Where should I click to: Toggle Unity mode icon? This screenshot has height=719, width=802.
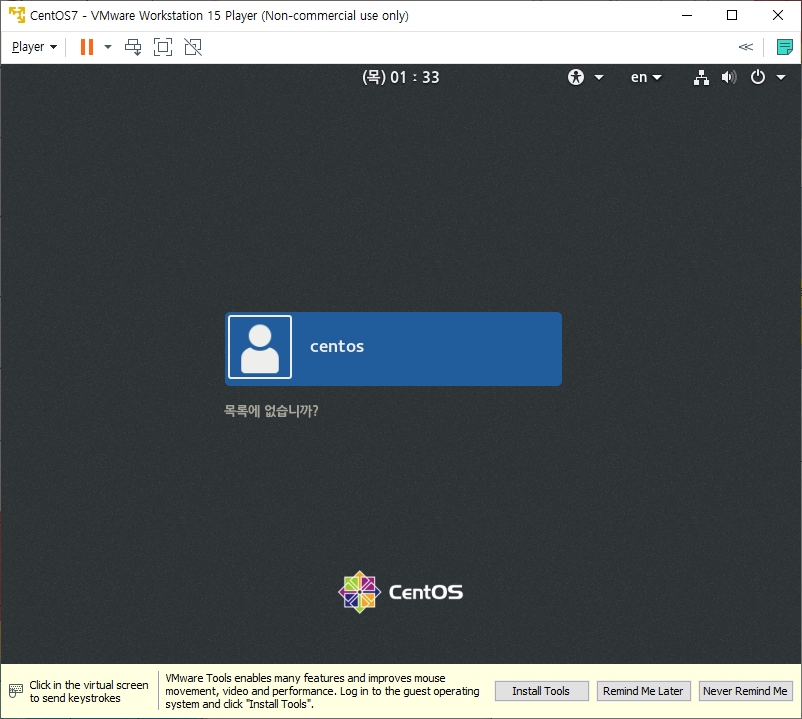click(x=193, y=47)
